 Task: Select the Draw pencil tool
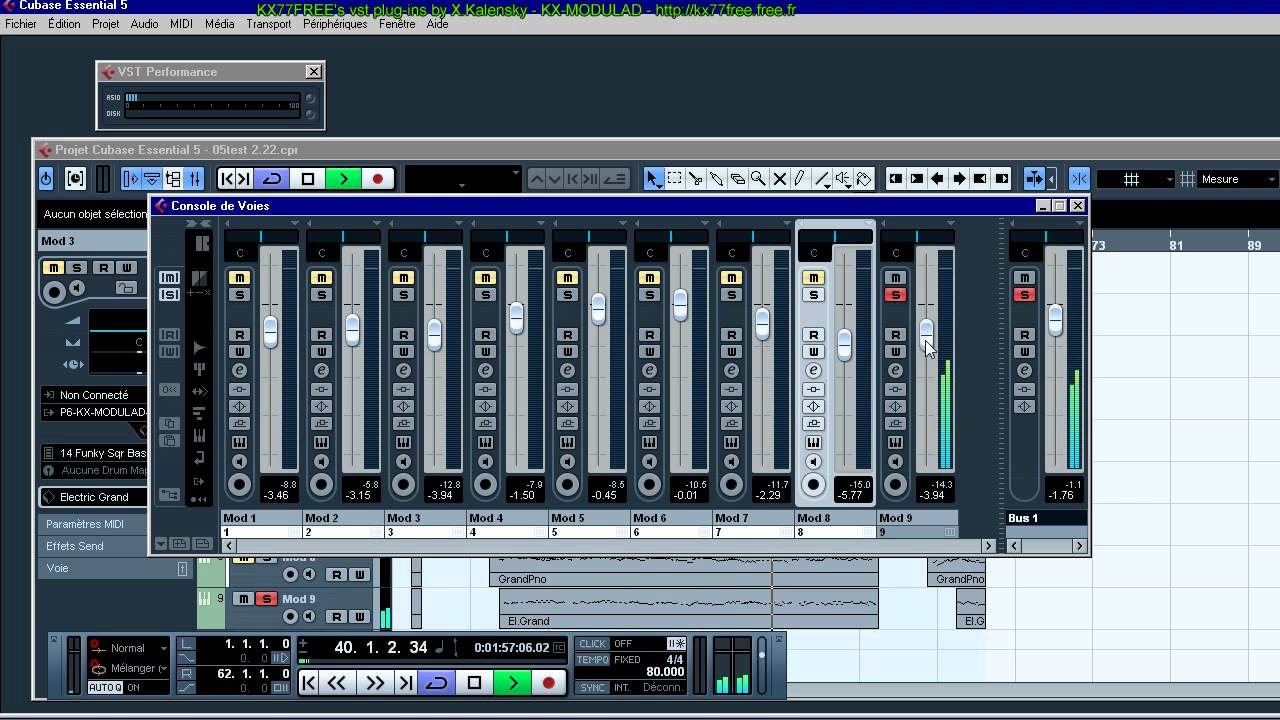click(x=800, y=179)
